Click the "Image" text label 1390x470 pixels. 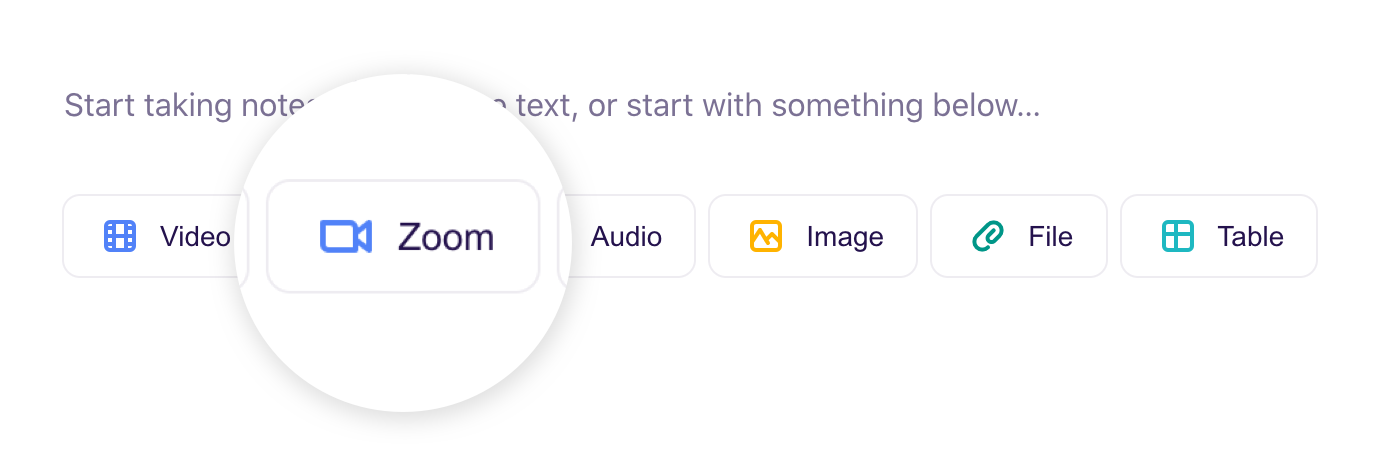pyautogui.click(x=845, y=237)
